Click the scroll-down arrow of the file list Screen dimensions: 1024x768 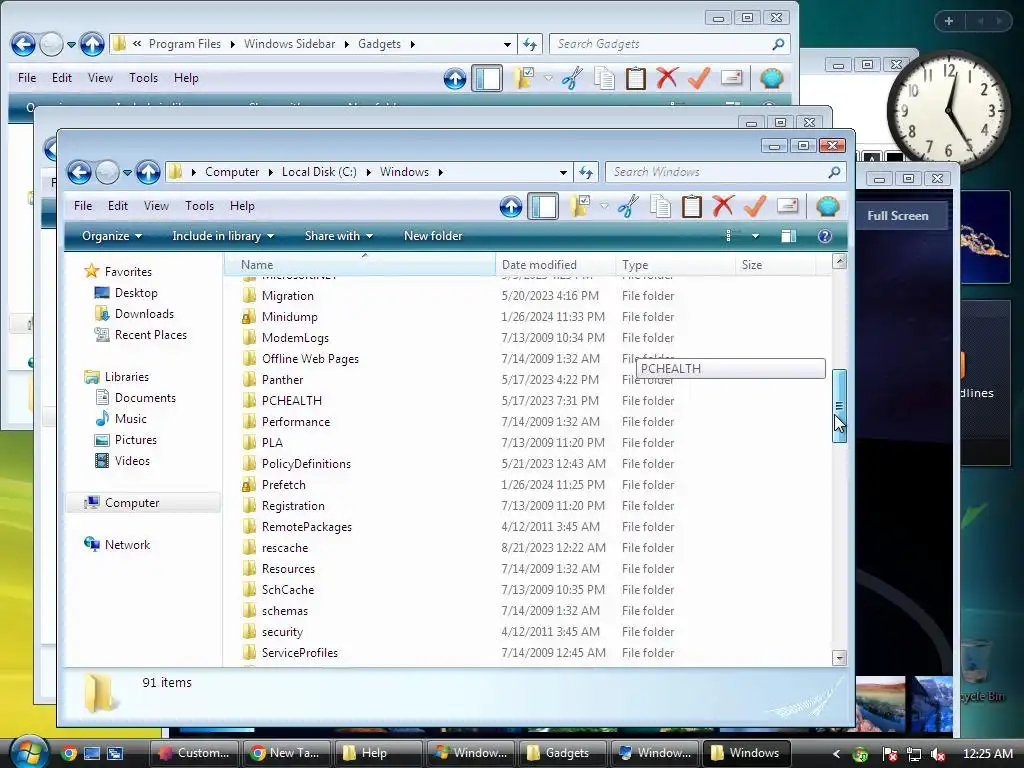(840, 658)
